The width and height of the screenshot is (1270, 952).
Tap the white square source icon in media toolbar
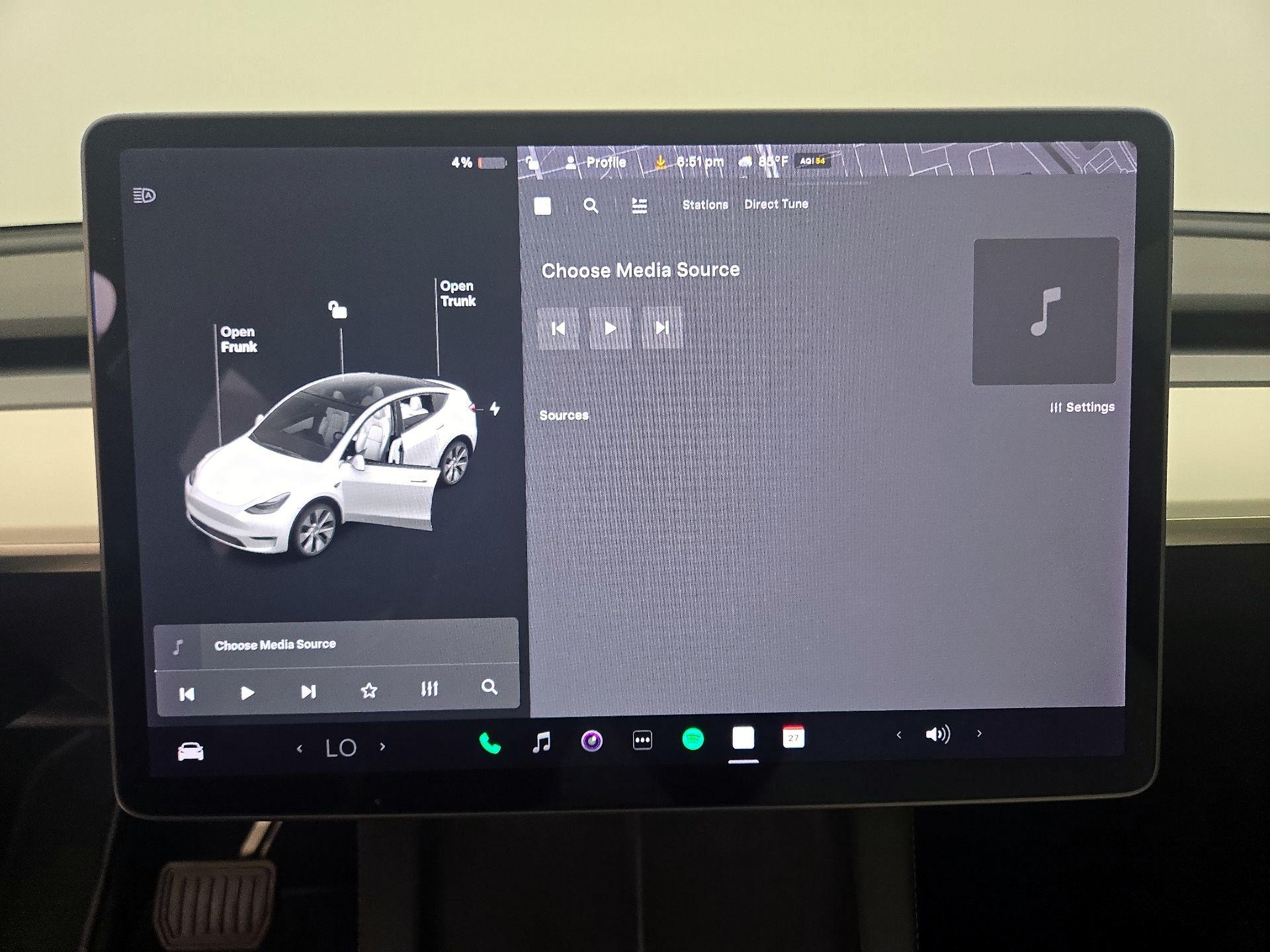pyautogui.click(x=542, y=206)
